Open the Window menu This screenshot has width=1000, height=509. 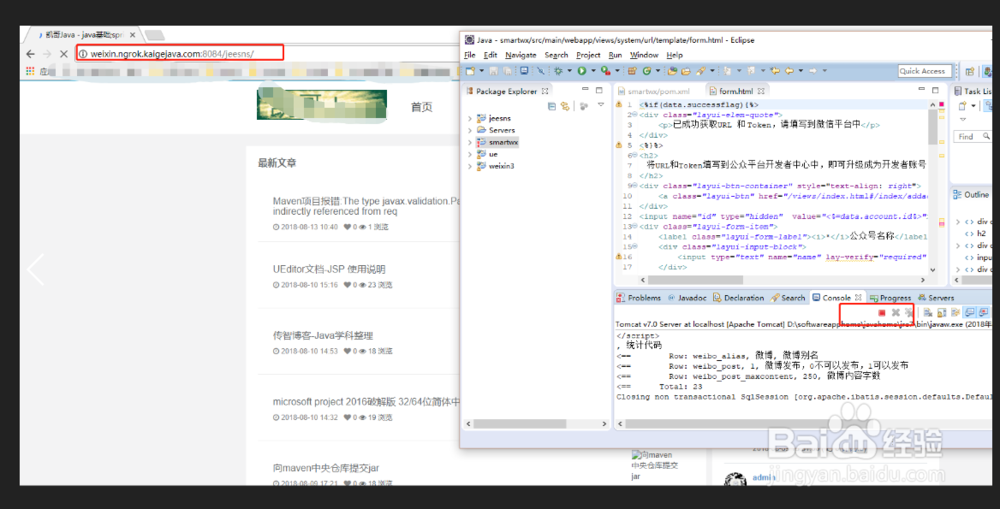coord(644,55)
